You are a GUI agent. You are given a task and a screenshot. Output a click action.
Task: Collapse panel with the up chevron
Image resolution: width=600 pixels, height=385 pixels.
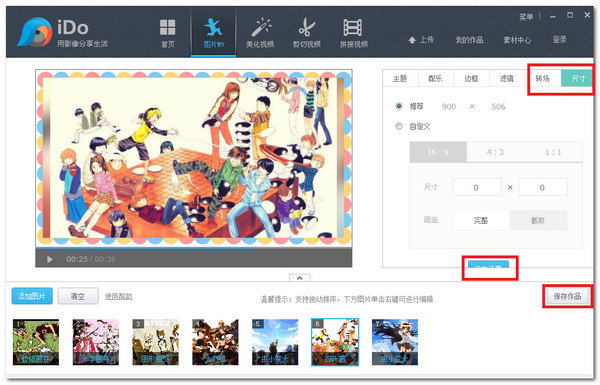(300, 278)
